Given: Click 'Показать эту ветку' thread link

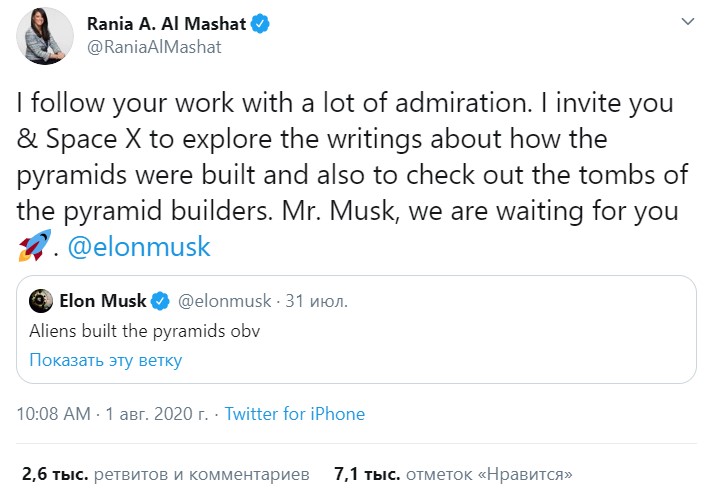Looking at the screenshot, I should 105,359.
